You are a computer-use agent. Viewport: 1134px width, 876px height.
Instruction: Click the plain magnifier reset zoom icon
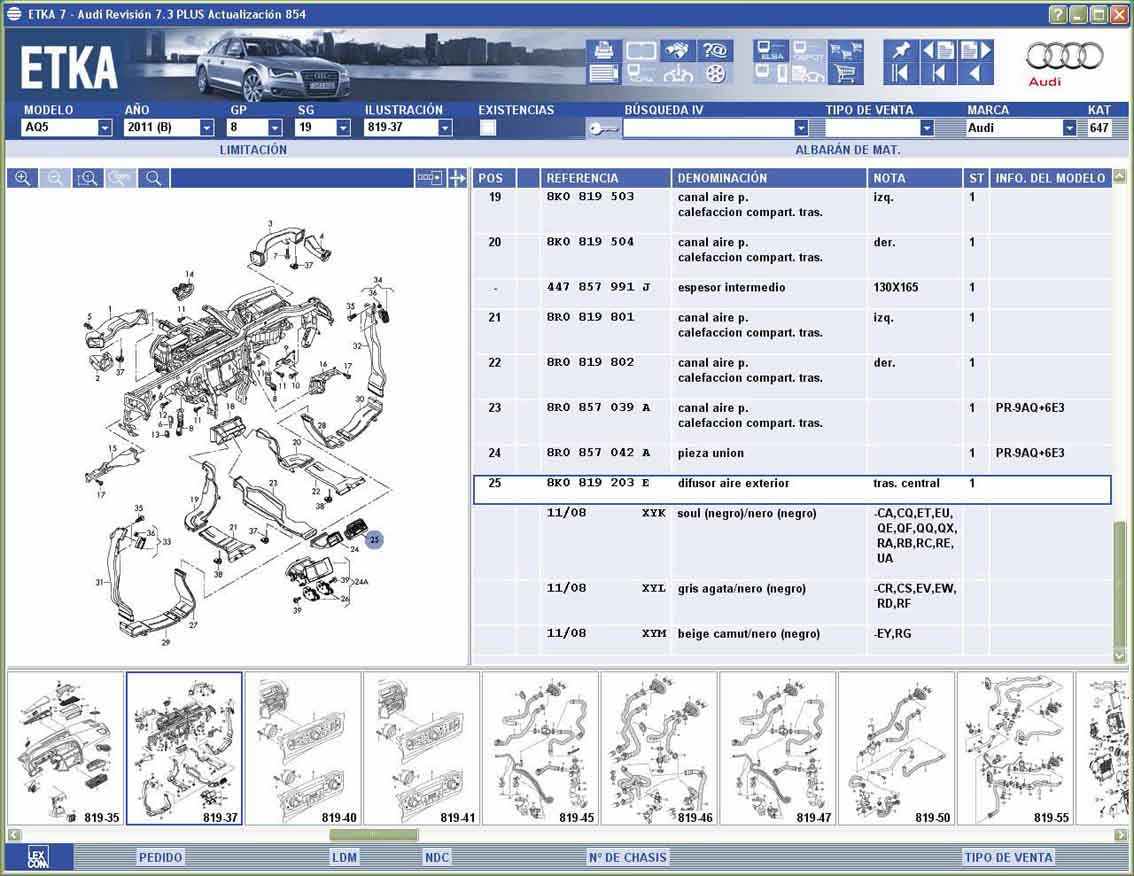point(153,178)
